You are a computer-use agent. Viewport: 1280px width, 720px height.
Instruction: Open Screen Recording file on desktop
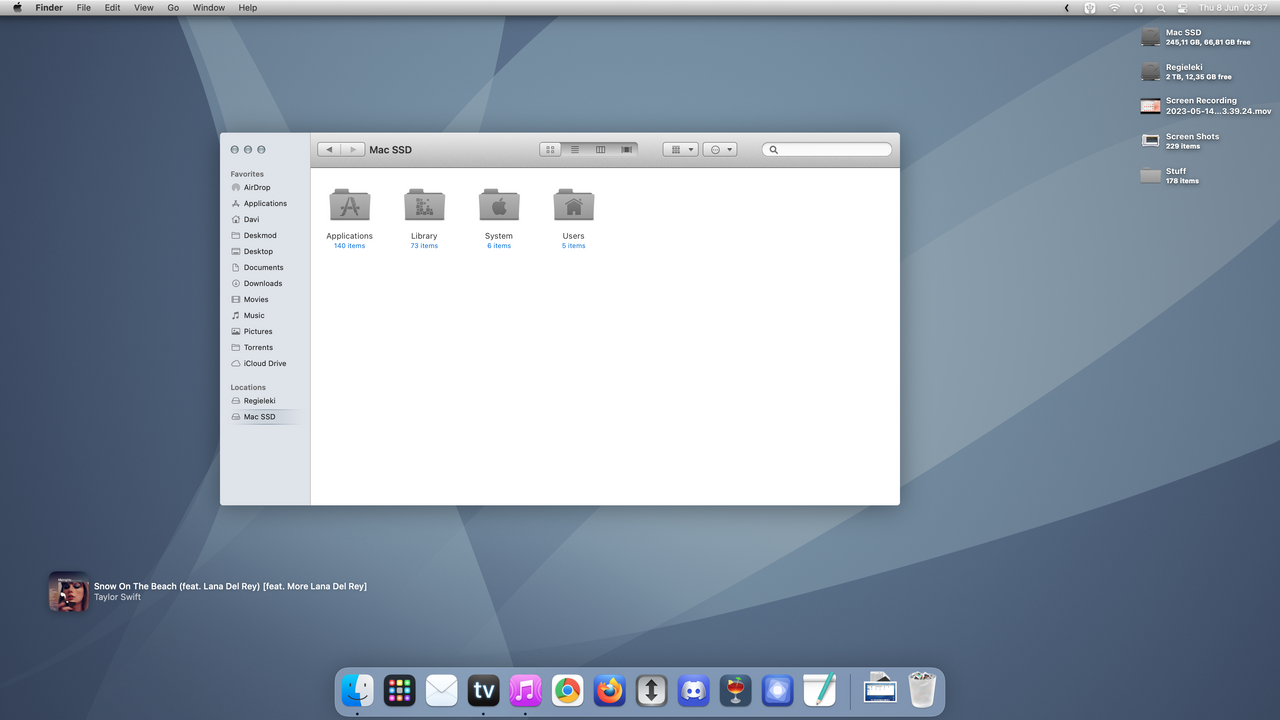click(x=1205, y=106)
